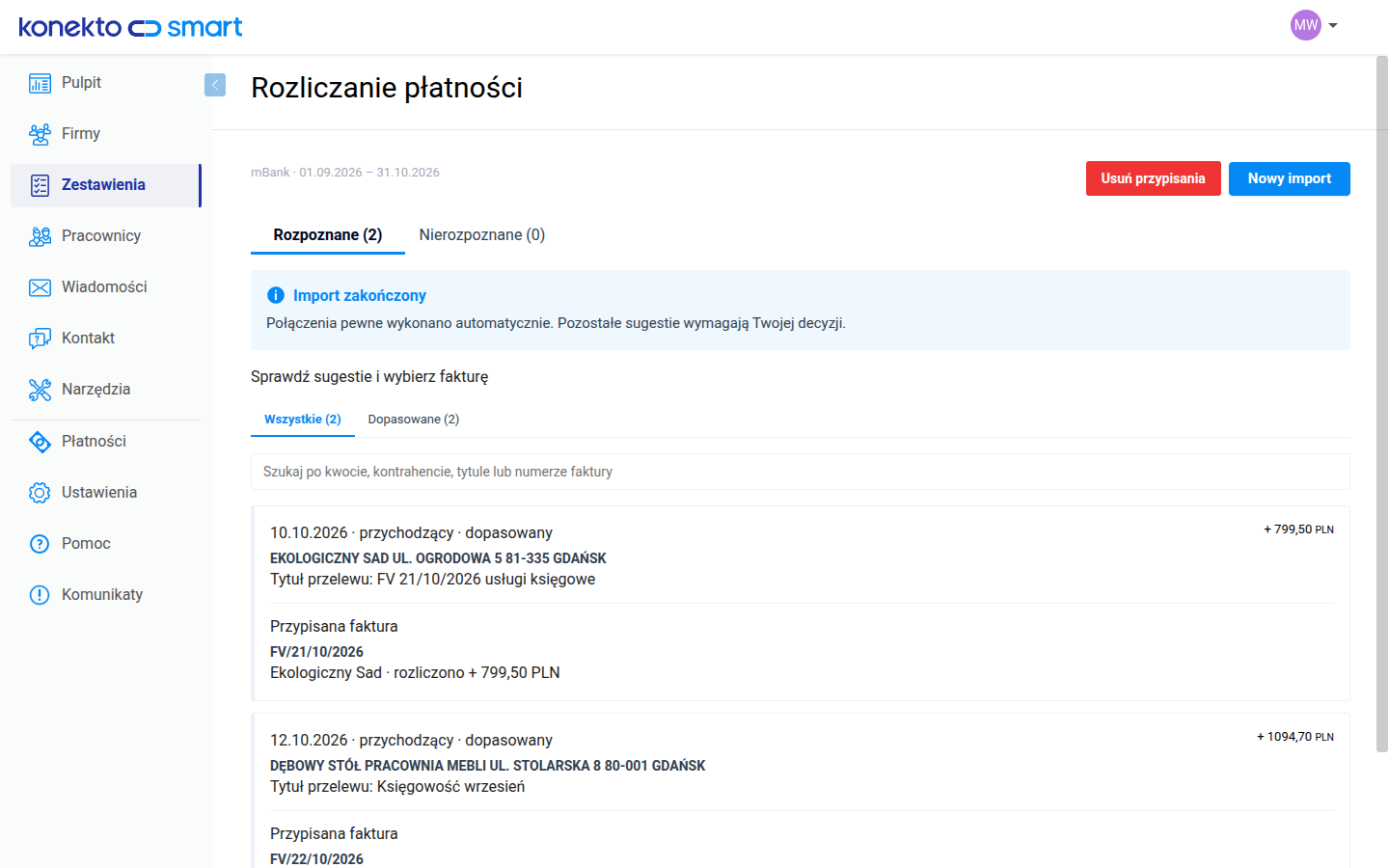1389x868 pixels.
Task: Click the DĘBOWY STÓŁ PRACOWNIA MEBLI line
Action: coord(488,766)
